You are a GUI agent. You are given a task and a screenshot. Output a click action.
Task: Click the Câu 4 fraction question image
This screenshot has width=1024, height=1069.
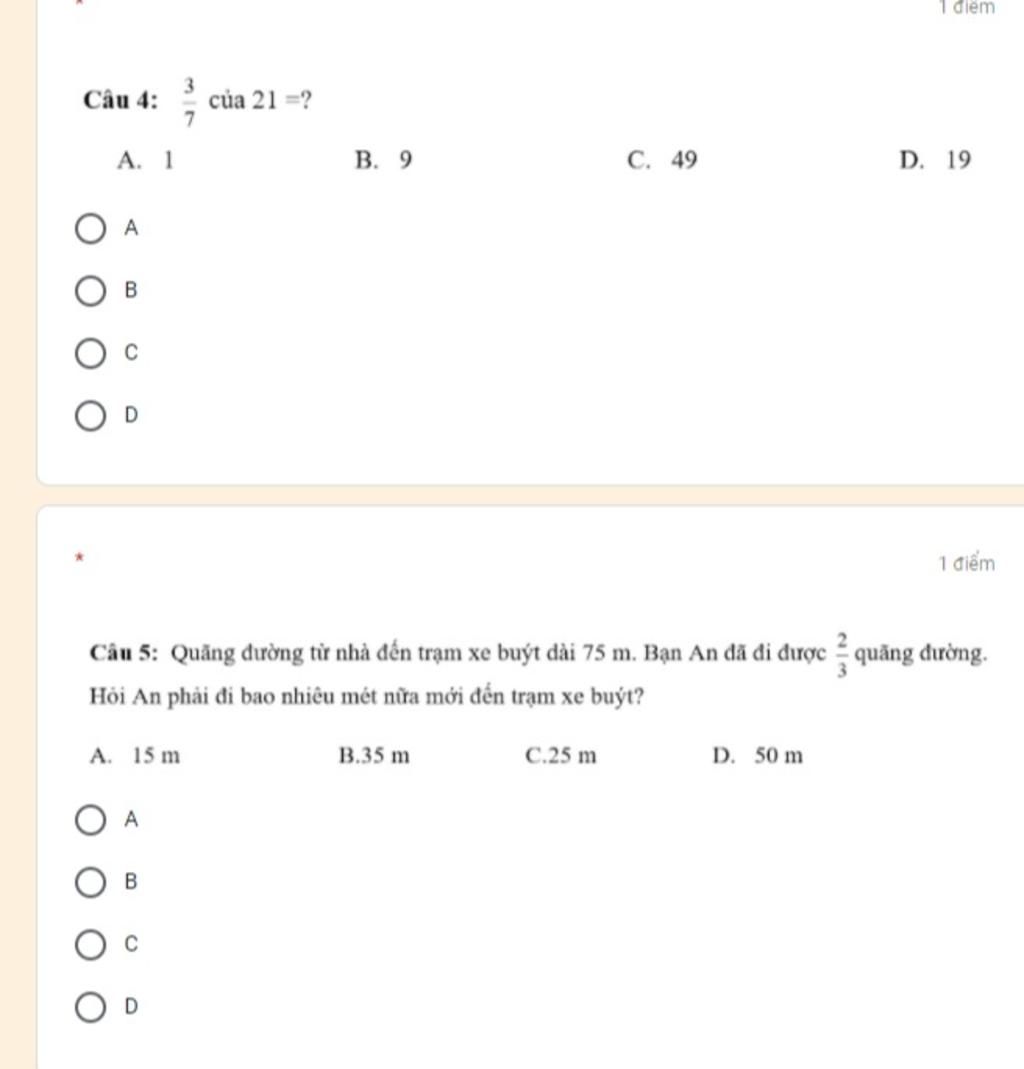click(527, 124)
